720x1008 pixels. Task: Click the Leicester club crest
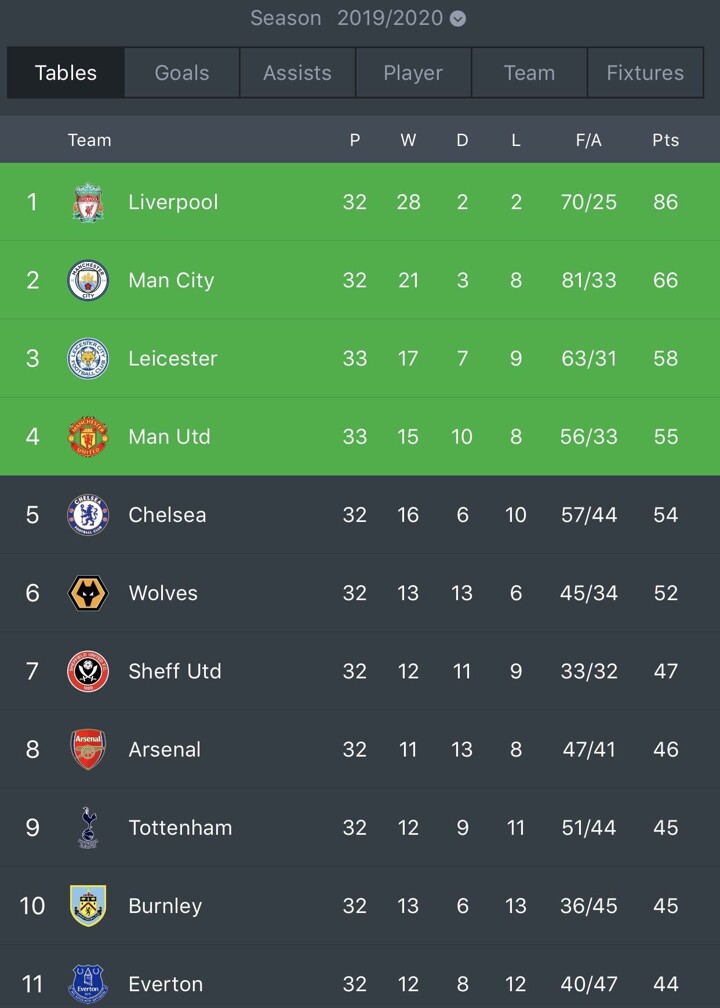tap(88, 358)
